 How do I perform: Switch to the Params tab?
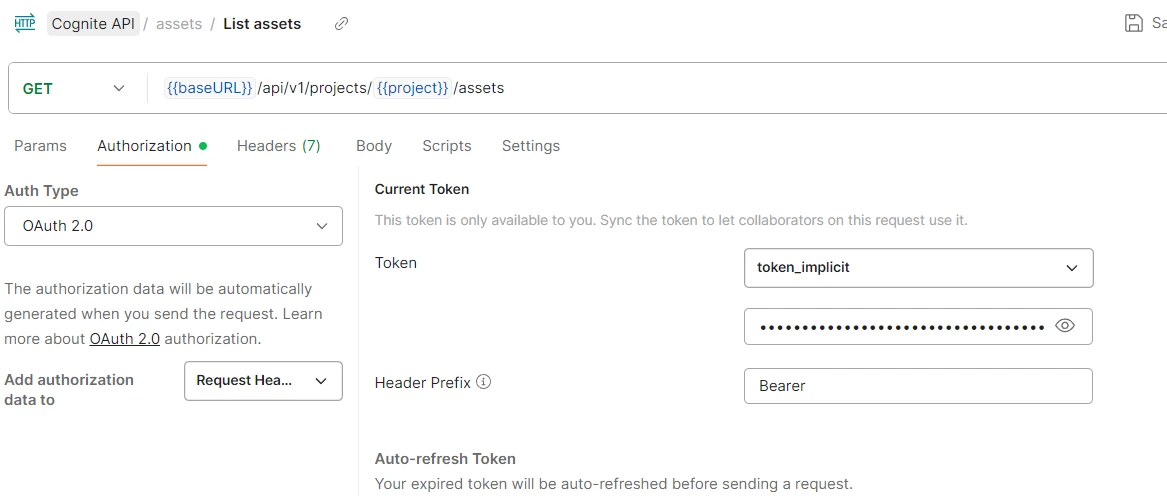[x=40, y=146]
